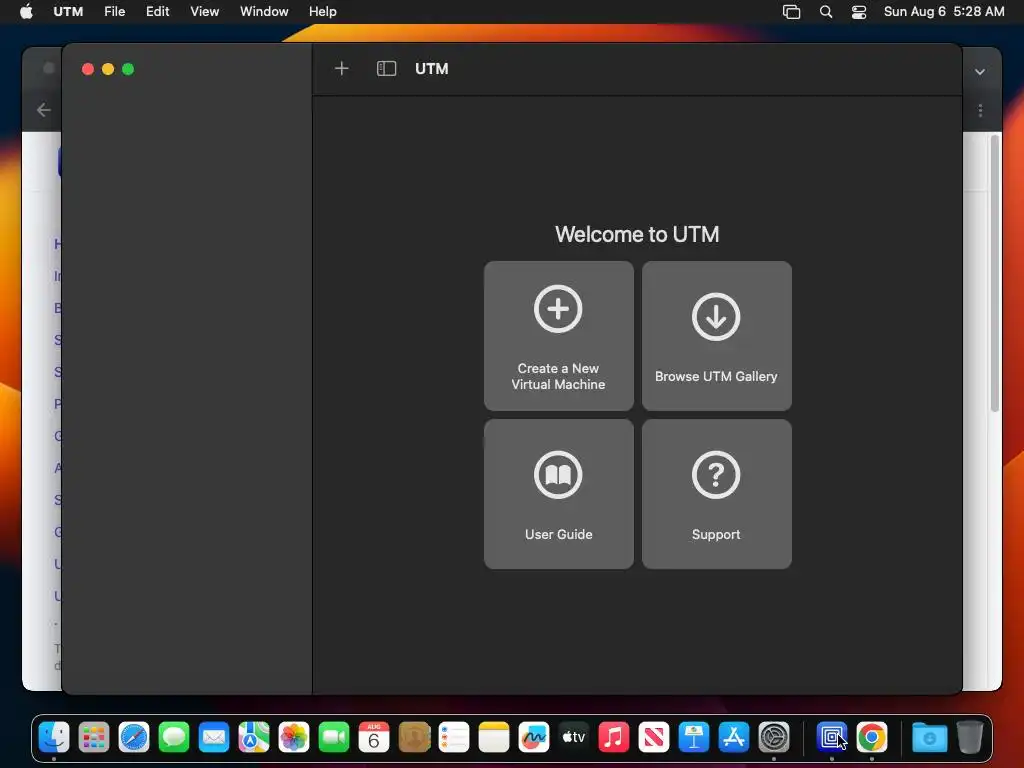Open the View menu
Viewport: 1024px width, 768px height.
[204, 12]
